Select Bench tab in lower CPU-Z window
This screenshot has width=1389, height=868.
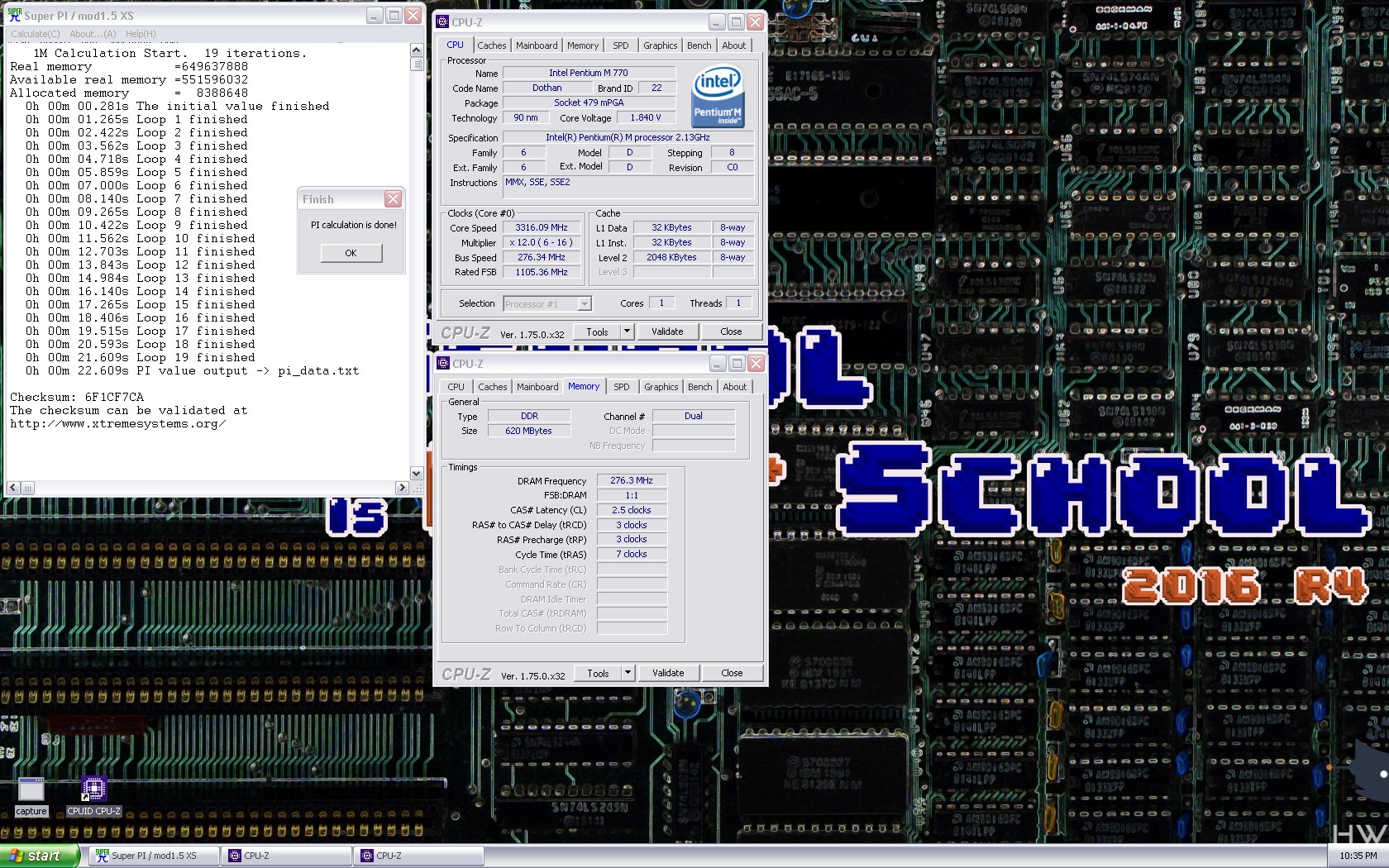(x=700, y=387)
